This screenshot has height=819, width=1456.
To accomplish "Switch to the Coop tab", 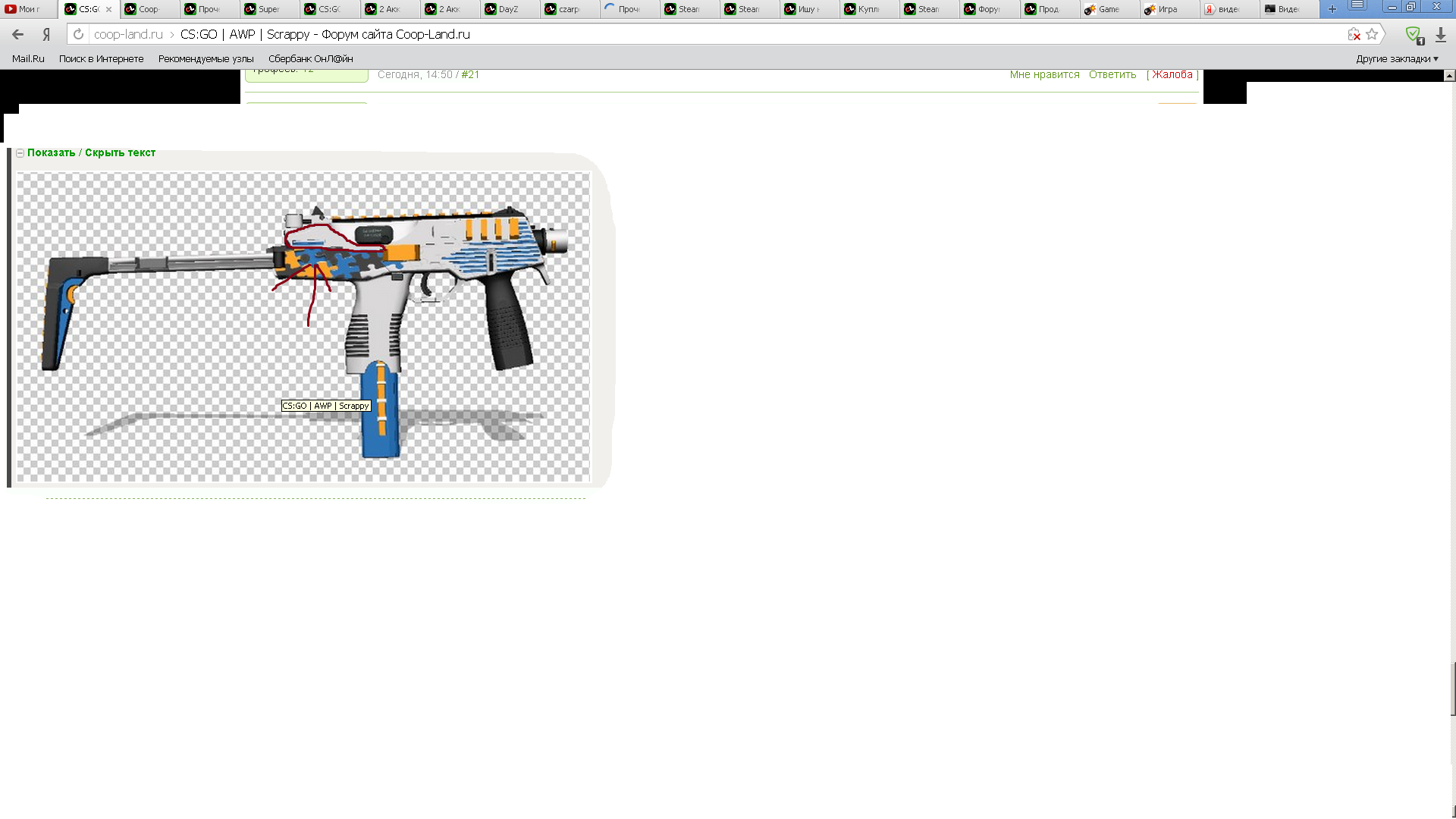I will (149, 9).
